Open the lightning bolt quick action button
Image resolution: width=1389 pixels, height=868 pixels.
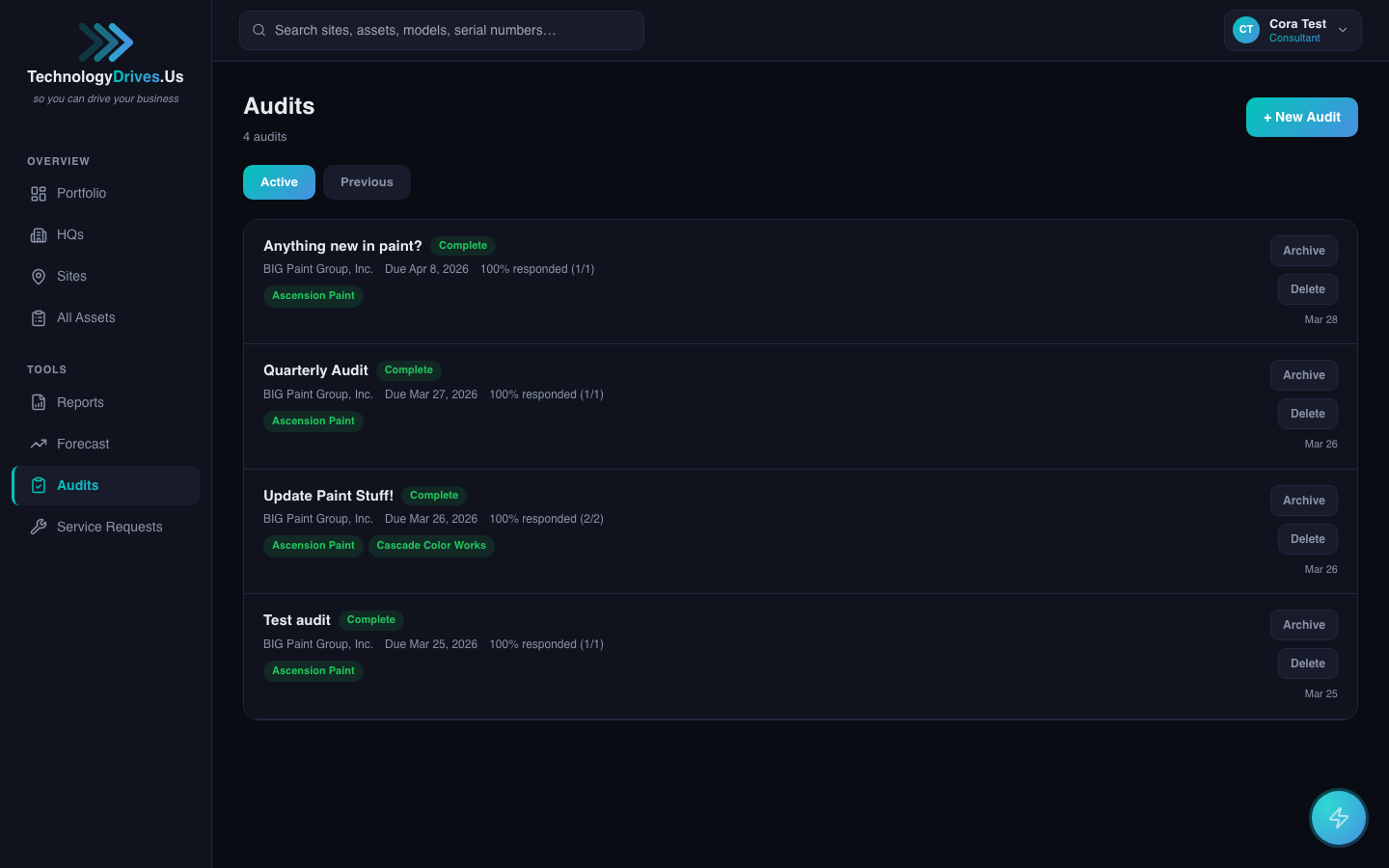(1338, 818)
